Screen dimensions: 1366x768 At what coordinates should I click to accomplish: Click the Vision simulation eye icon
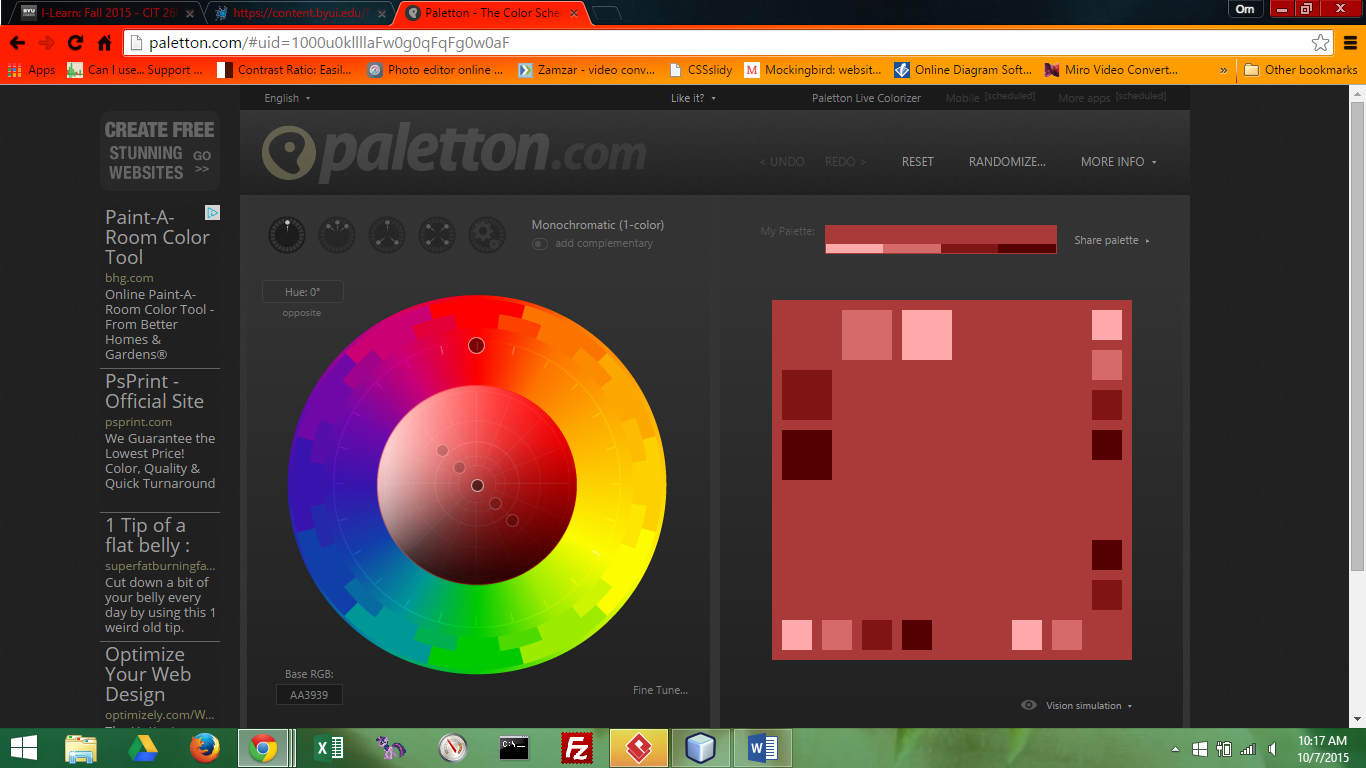click(1028, 705)
